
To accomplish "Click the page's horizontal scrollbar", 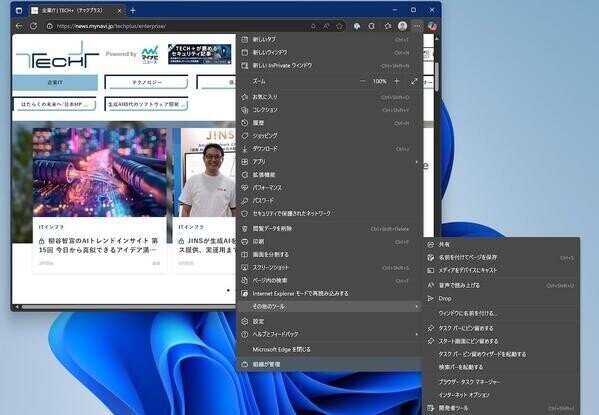I will point(128,307).
